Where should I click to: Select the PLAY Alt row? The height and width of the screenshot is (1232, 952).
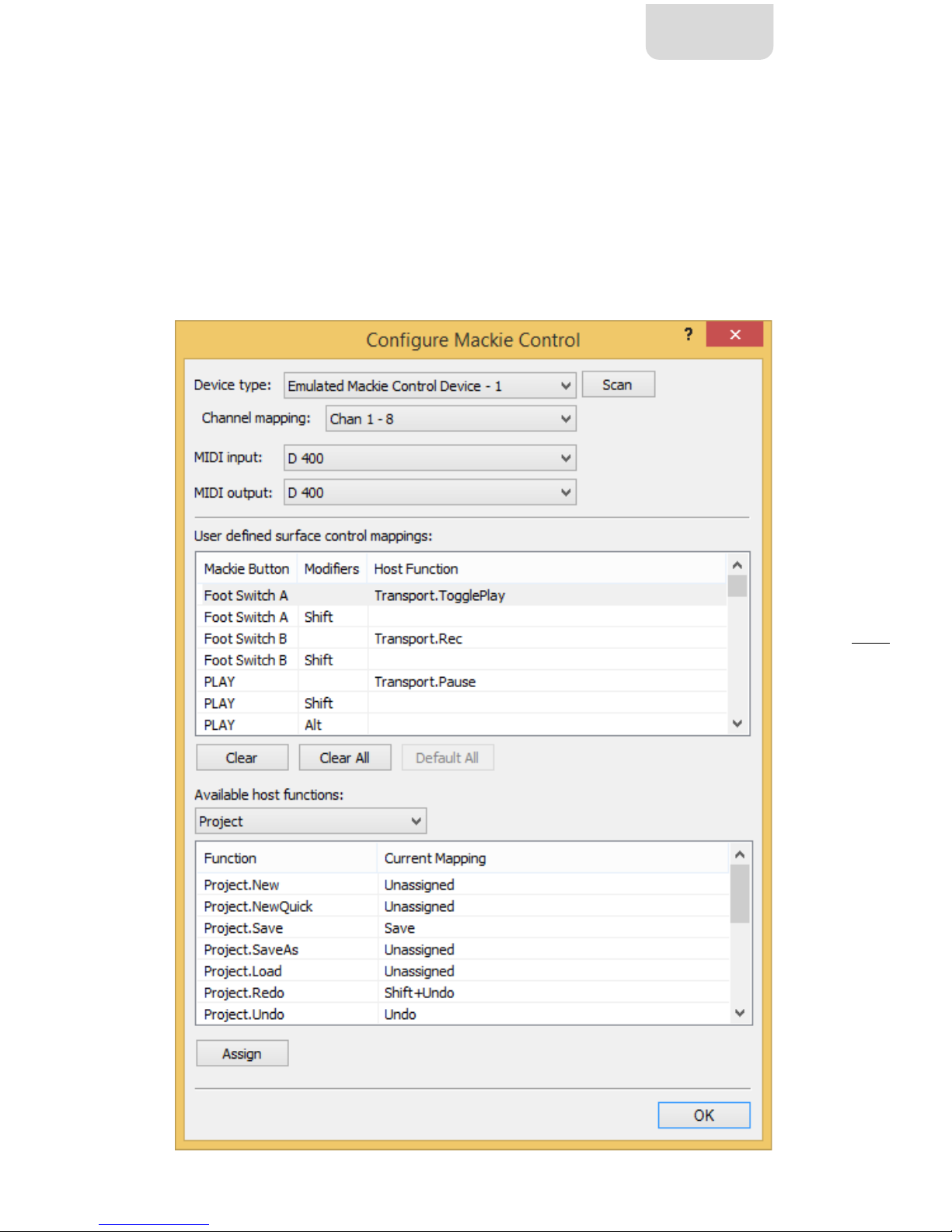click(462, 724)
